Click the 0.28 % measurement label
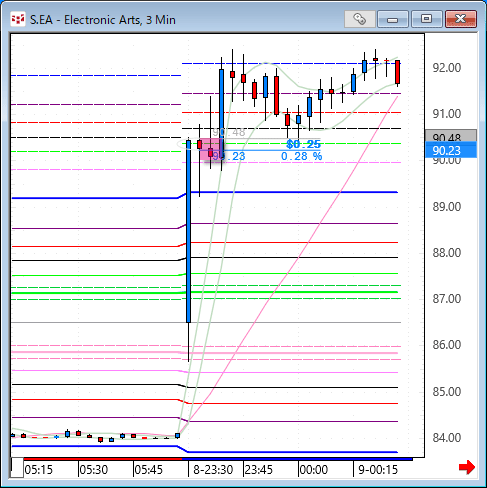487x488 pixels. pos(302,156)
